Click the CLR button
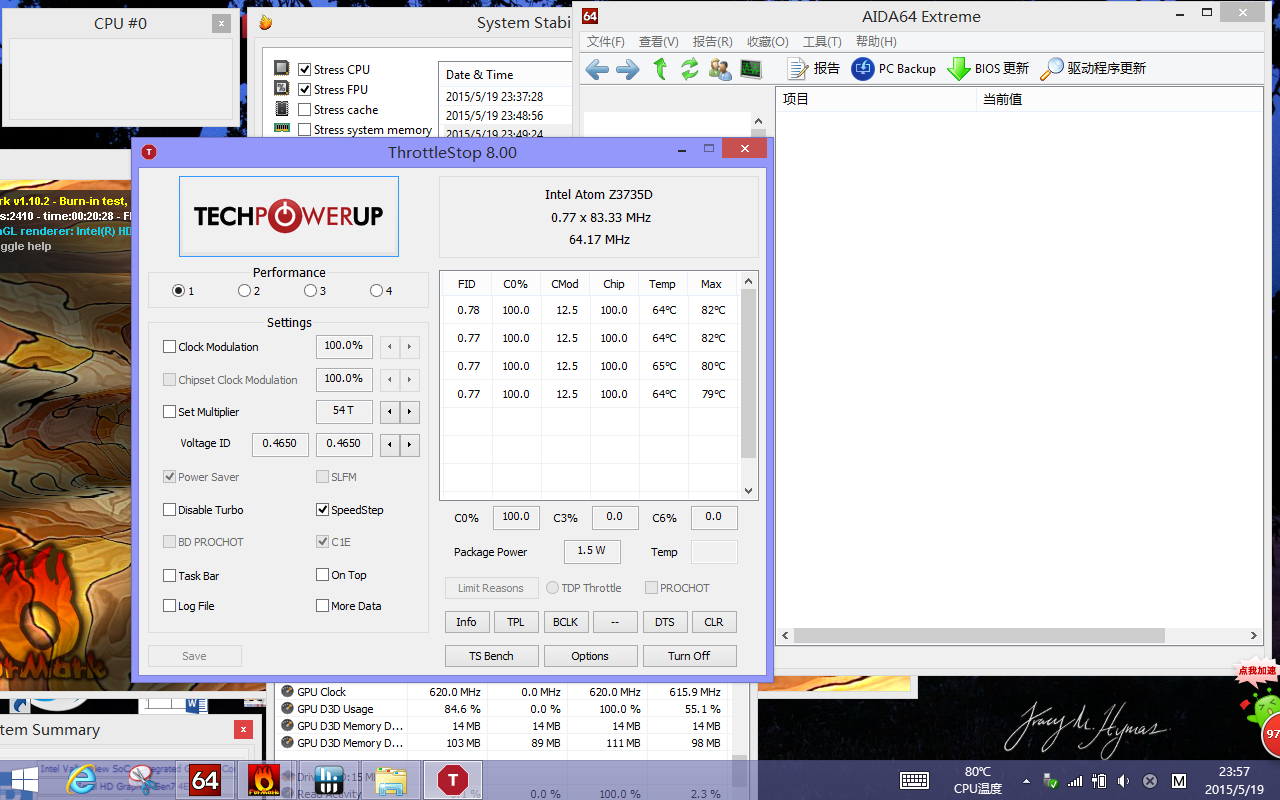Screen dimensions: 1280x800 pyautogui.click(x=714, y=622)
